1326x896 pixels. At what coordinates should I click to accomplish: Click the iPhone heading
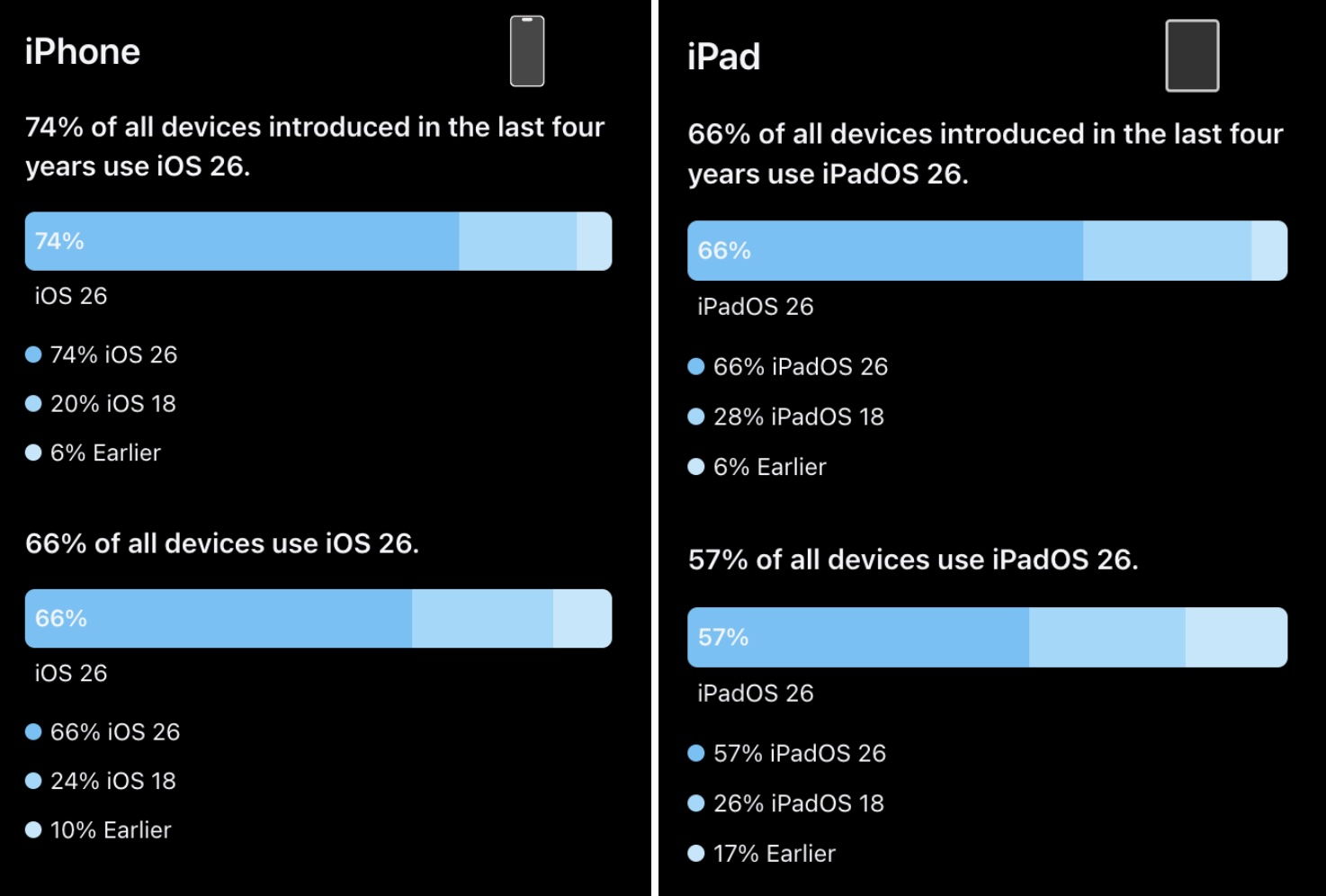pyautogui.click(x=83, y=52)
